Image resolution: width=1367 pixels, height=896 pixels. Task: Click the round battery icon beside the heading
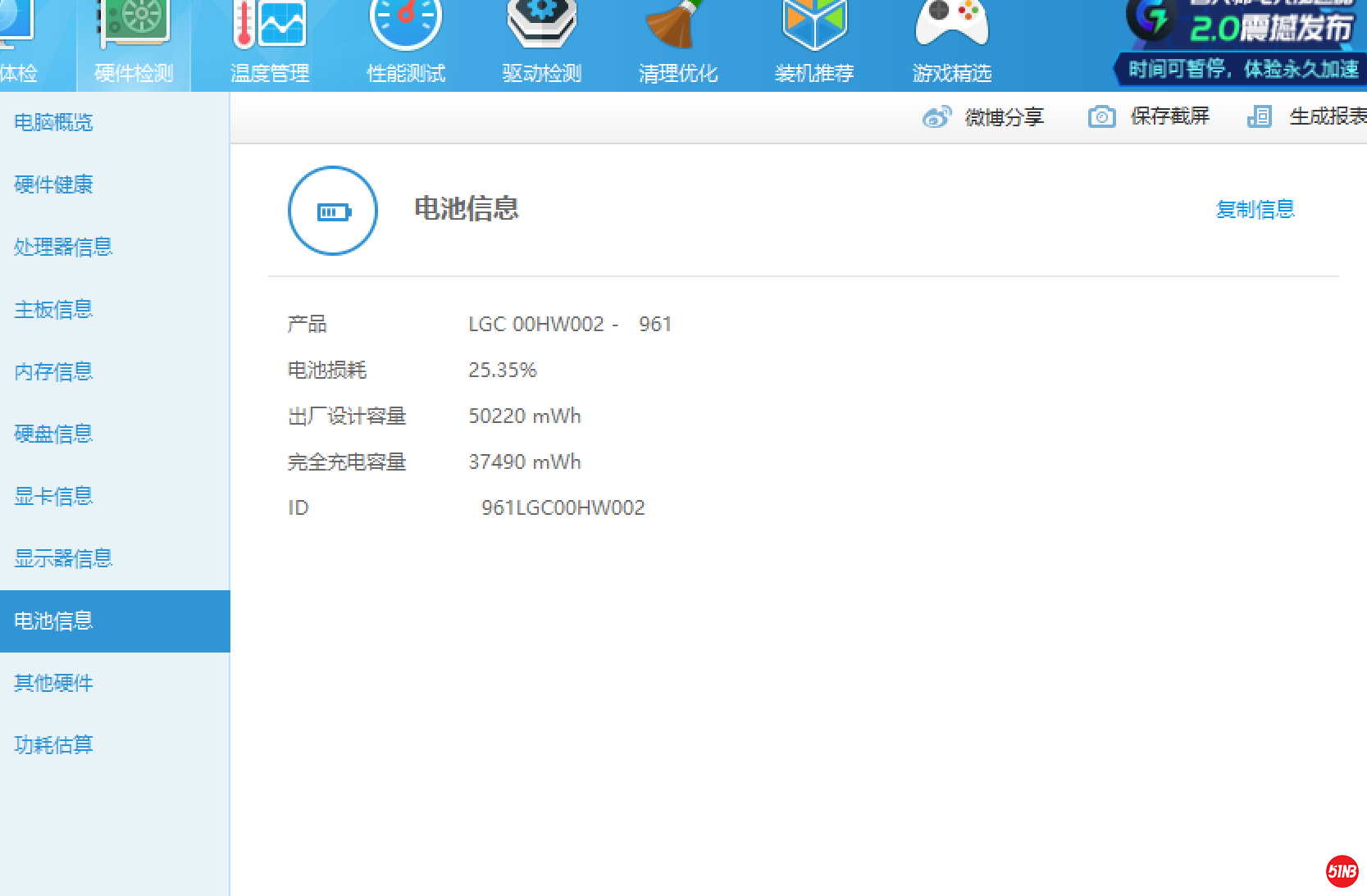333,211
